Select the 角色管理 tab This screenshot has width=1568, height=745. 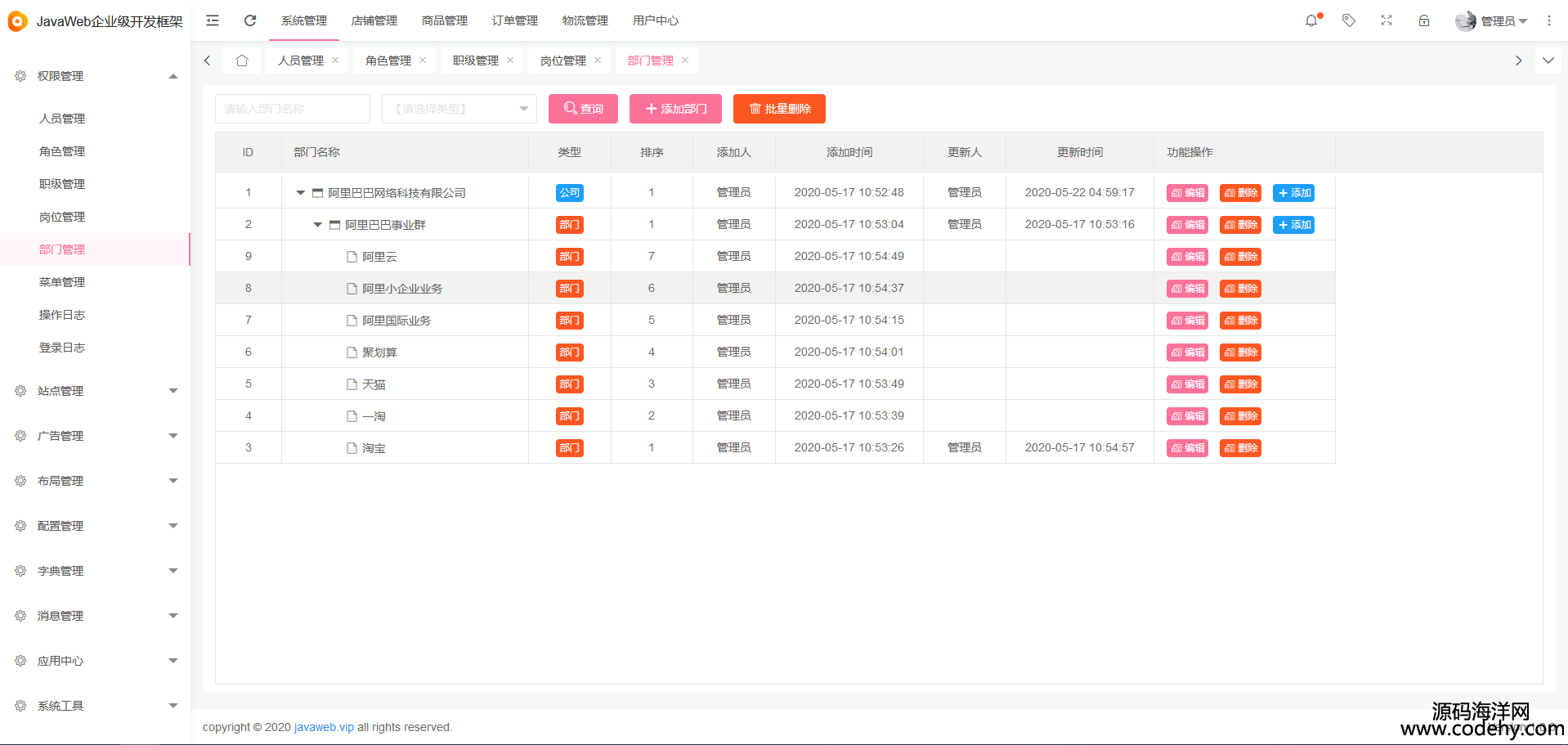[x=388, y=61]
